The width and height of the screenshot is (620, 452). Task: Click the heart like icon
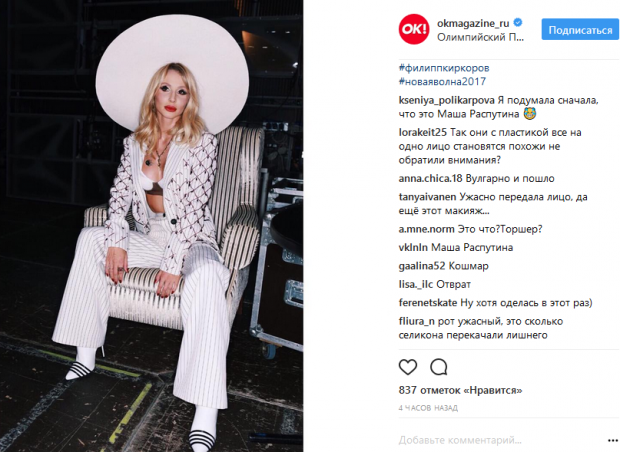pyautogui.click(x=408, y=367)
